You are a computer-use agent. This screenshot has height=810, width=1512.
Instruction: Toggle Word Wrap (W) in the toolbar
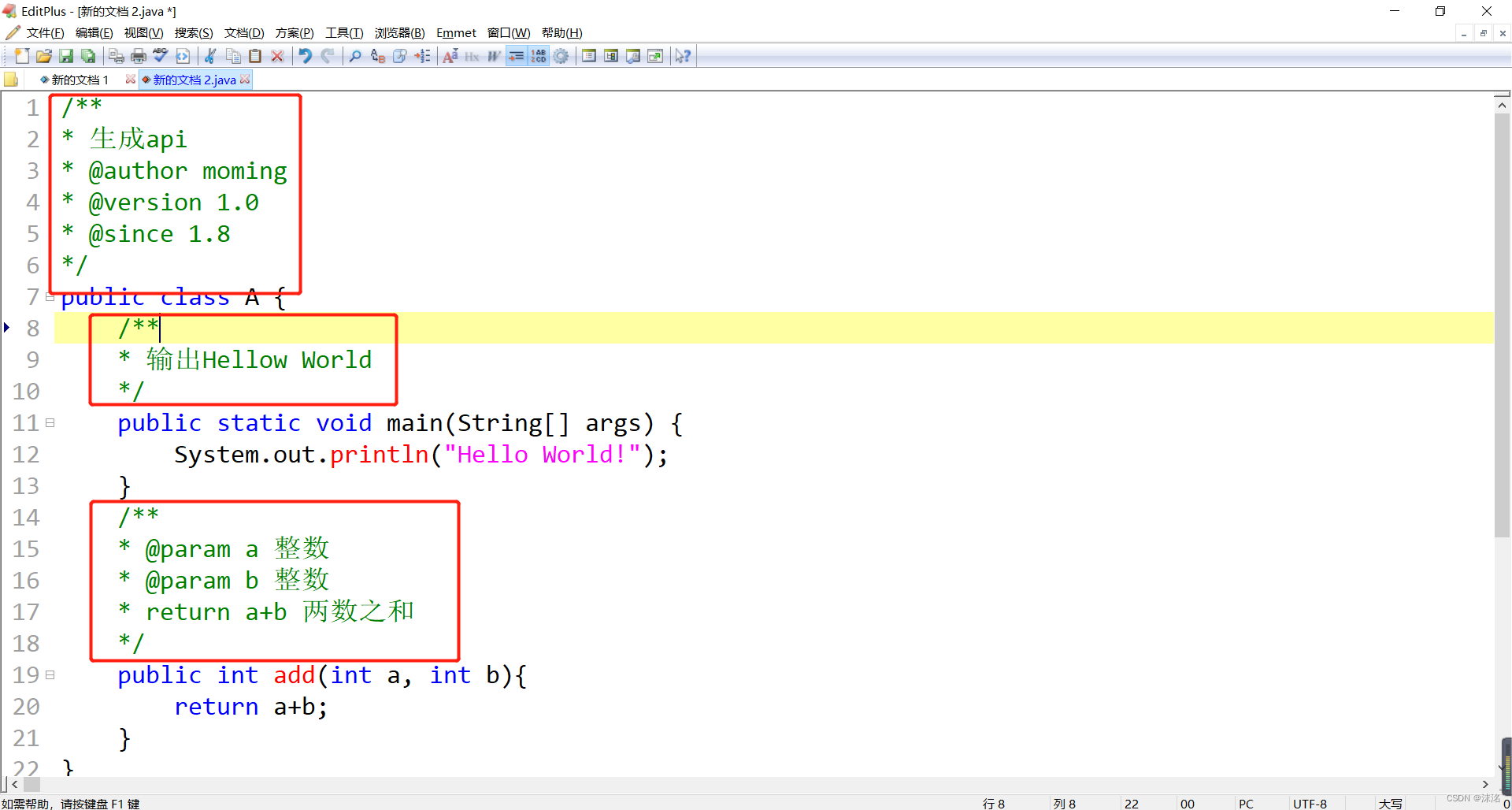(495, 56)
